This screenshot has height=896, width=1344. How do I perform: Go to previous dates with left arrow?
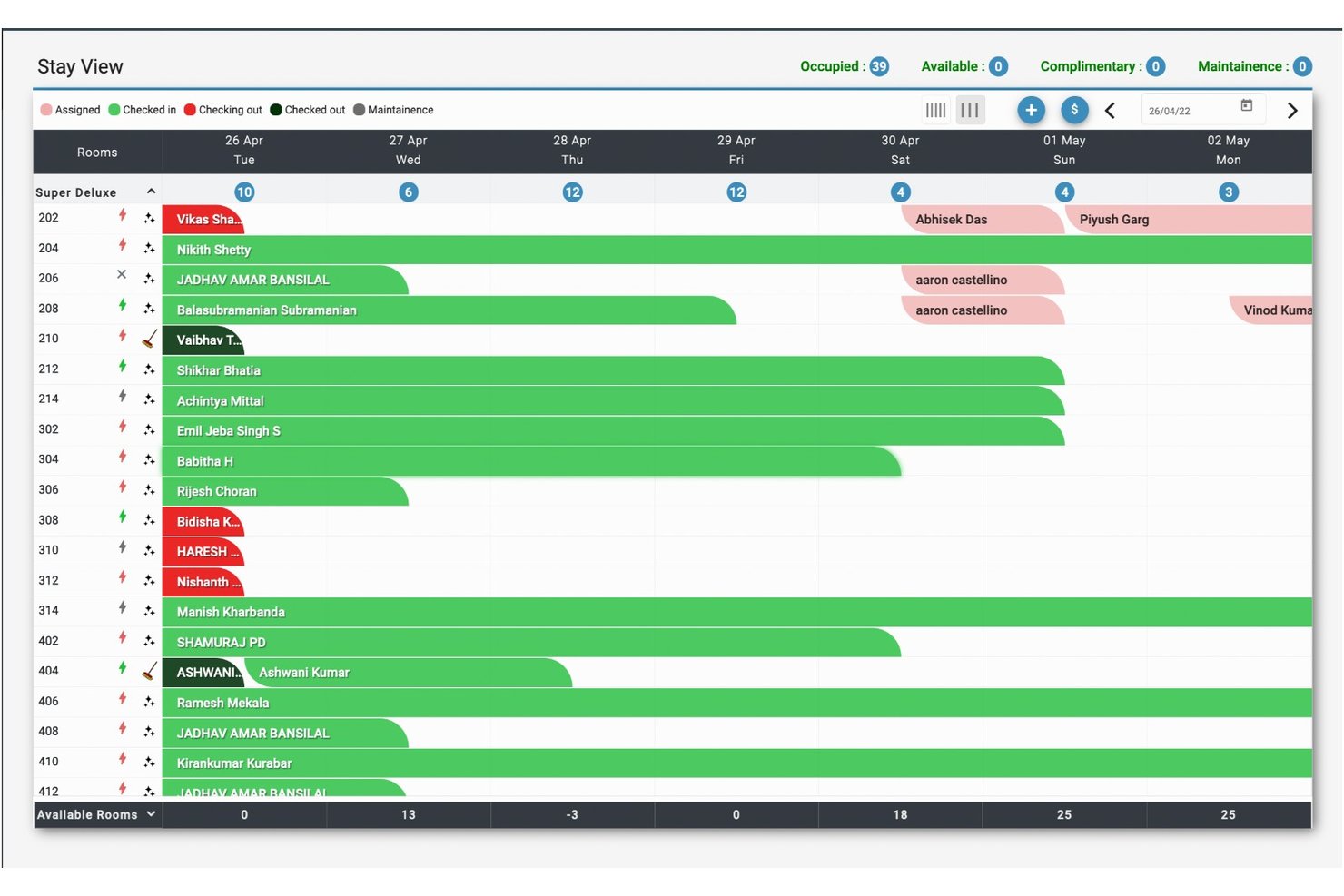1110,111
